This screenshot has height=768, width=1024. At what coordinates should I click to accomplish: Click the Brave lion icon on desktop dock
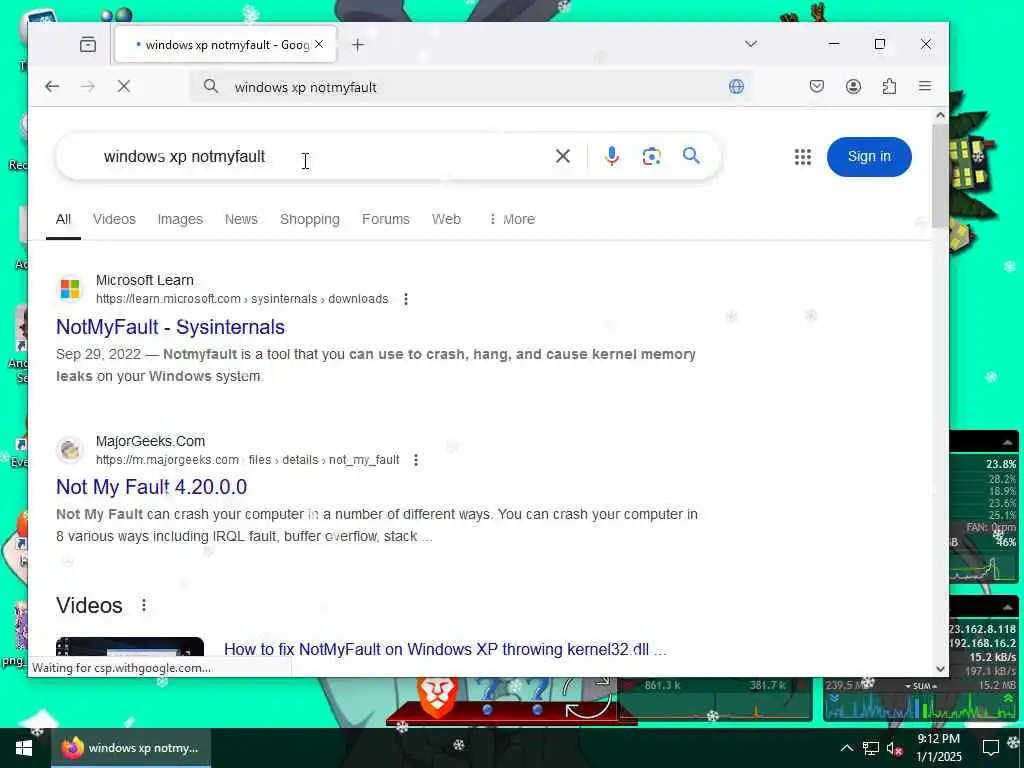[437, 696]
